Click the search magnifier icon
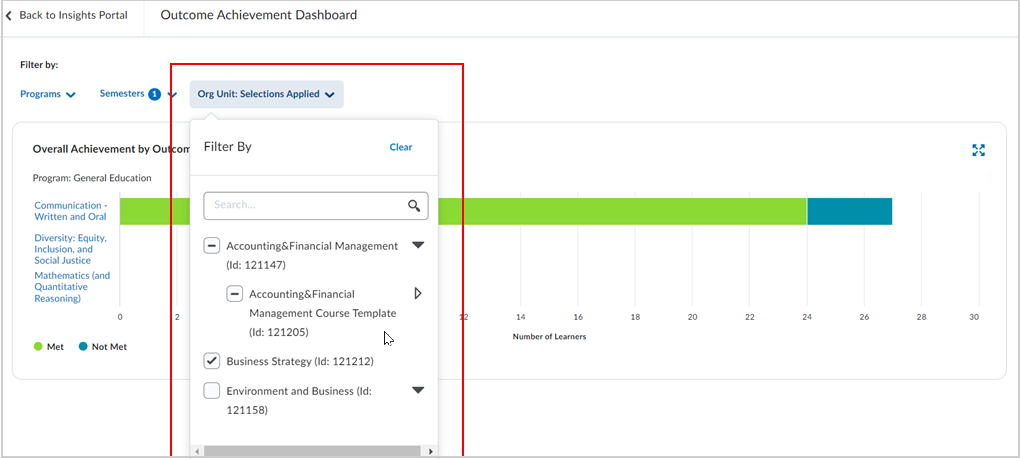Screen dimensions: 1020x459 [414, 206]
